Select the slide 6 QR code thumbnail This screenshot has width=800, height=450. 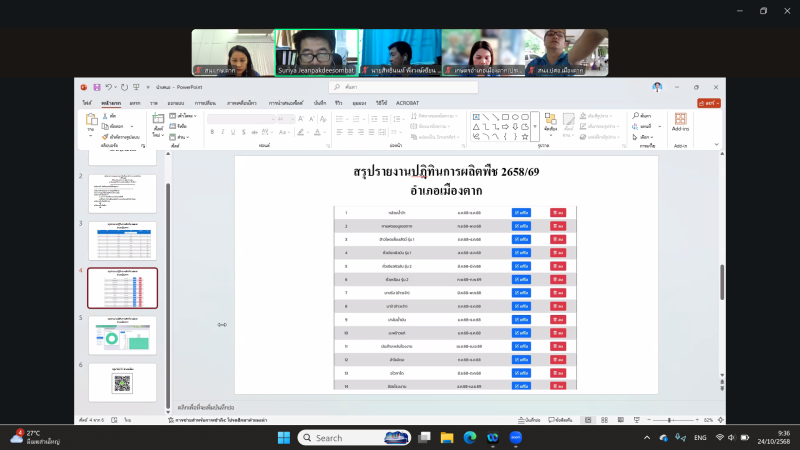122,382
